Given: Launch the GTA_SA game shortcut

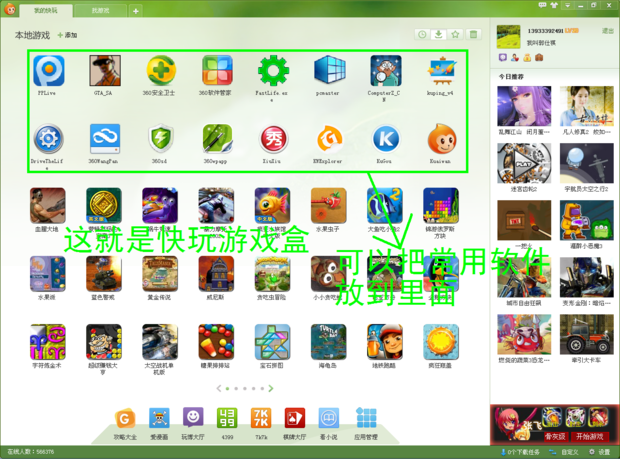Looking at the screenshot, I should (x=104, y=72).
